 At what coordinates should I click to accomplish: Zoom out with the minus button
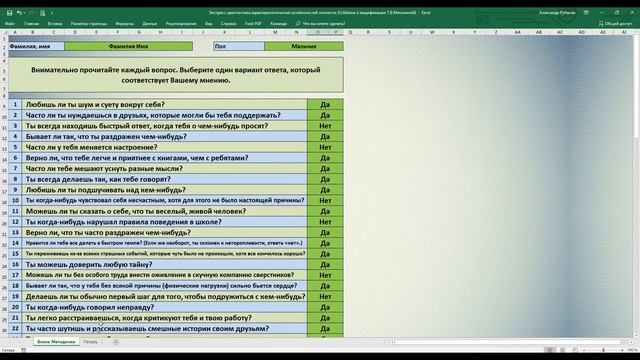click(x=584, y=350)
